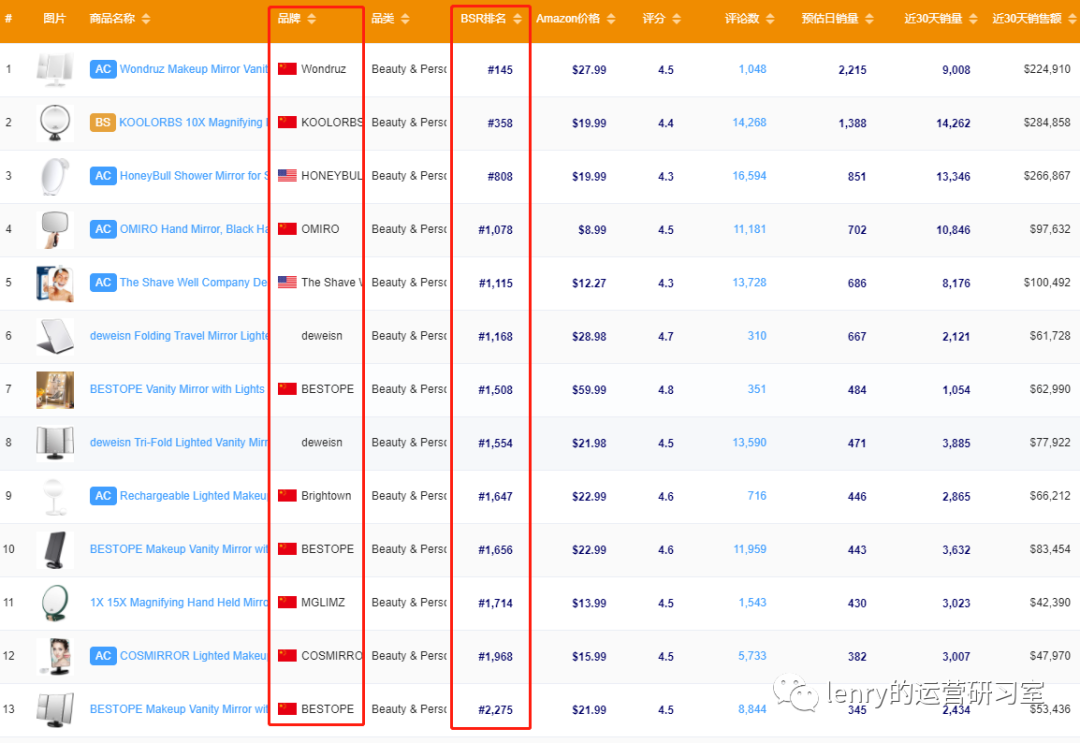Viewport: 1080px width, 743px height.
Task: Sort by 品类 column arrows
Action: point(405,19)
